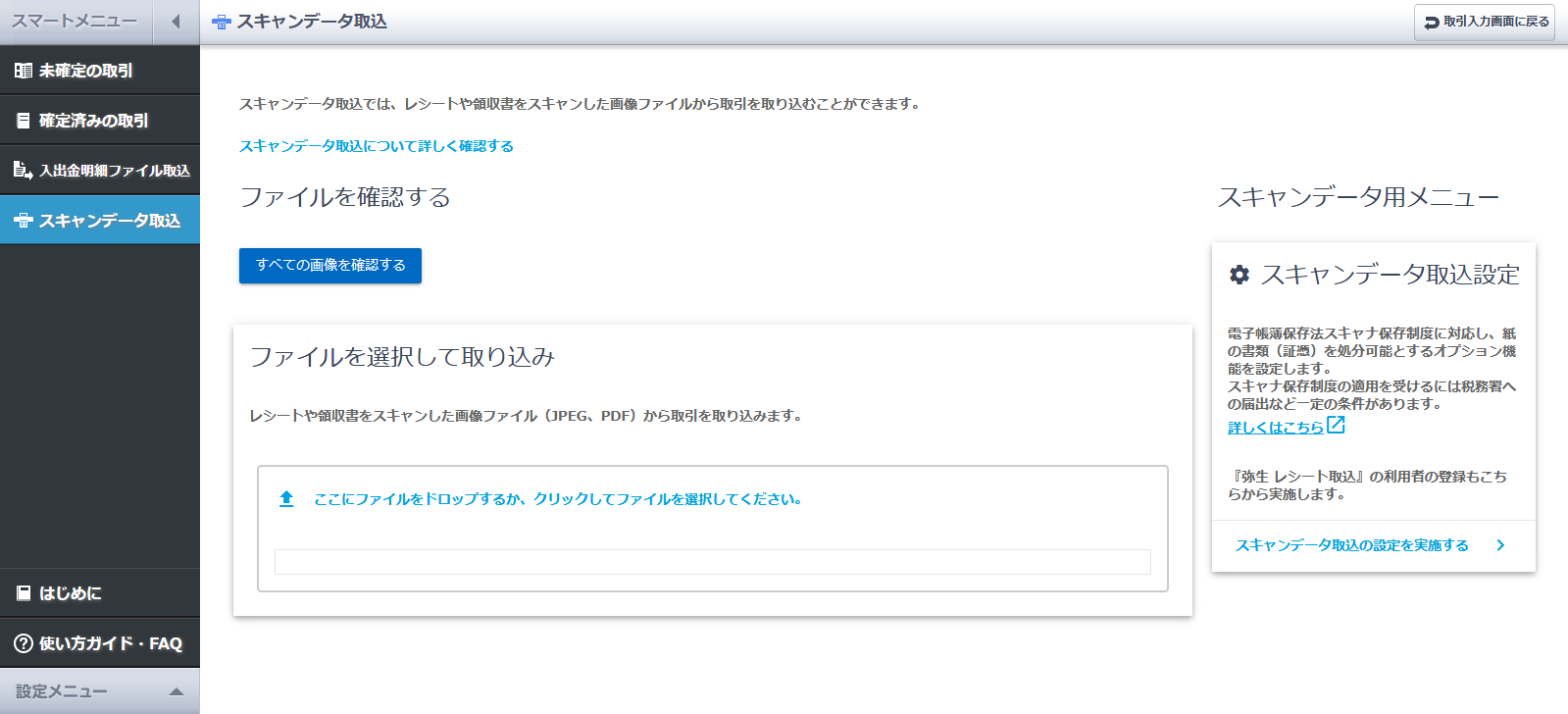The height and width of the screenshot is (714, 1568).
Task: Click the スマートメニュー header label
Action: [x=75, y=21]
